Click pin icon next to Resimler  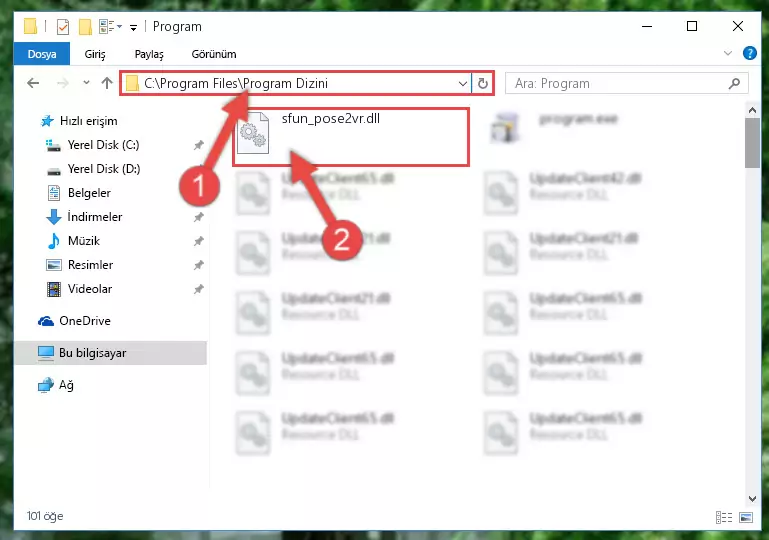point(198,265)
